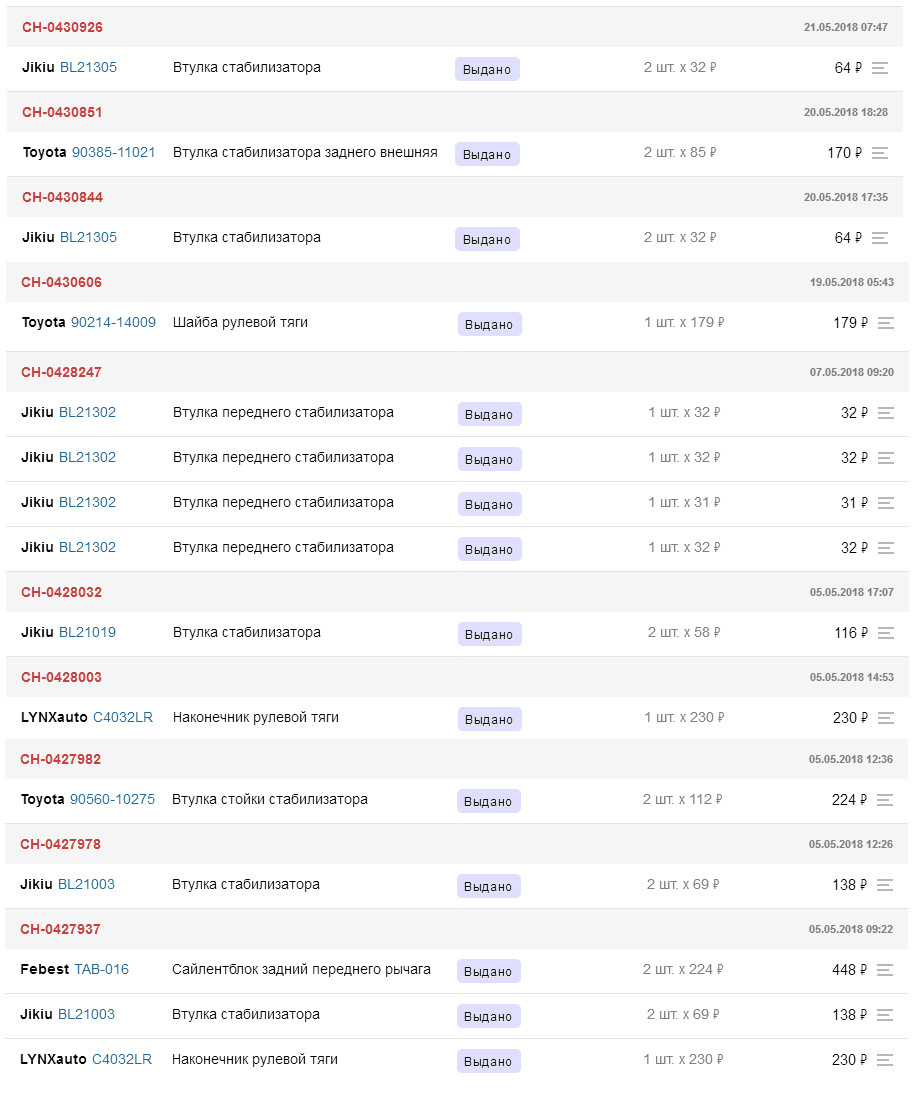Click part number BL21019
This screenshot has width=916, height=1104.
[87, 632]
